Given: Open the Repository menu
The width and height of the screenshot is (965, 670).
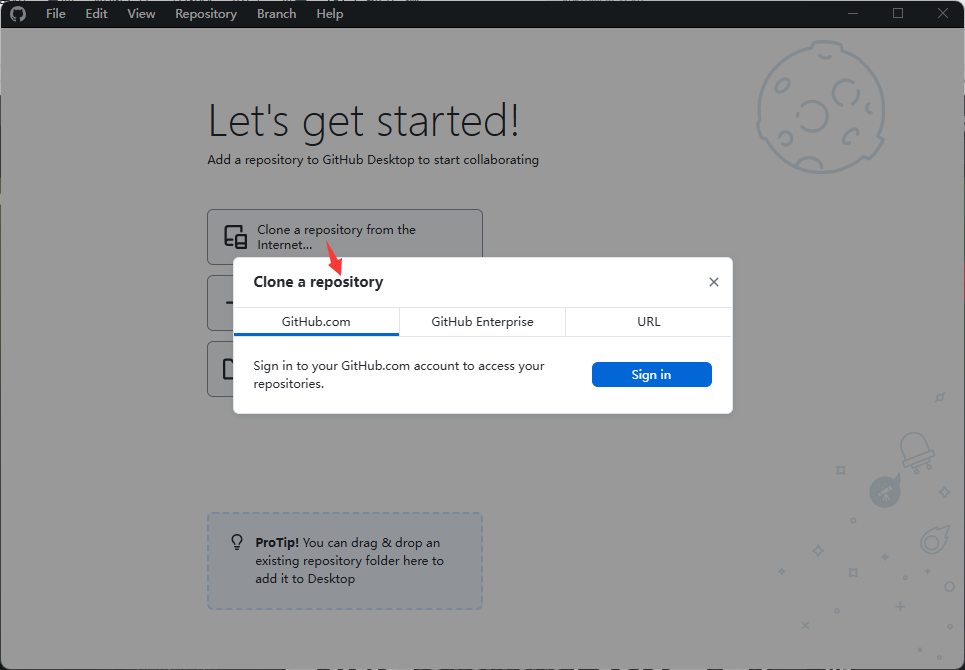Looking at the screenshot, I should click(x=206, y=14).
